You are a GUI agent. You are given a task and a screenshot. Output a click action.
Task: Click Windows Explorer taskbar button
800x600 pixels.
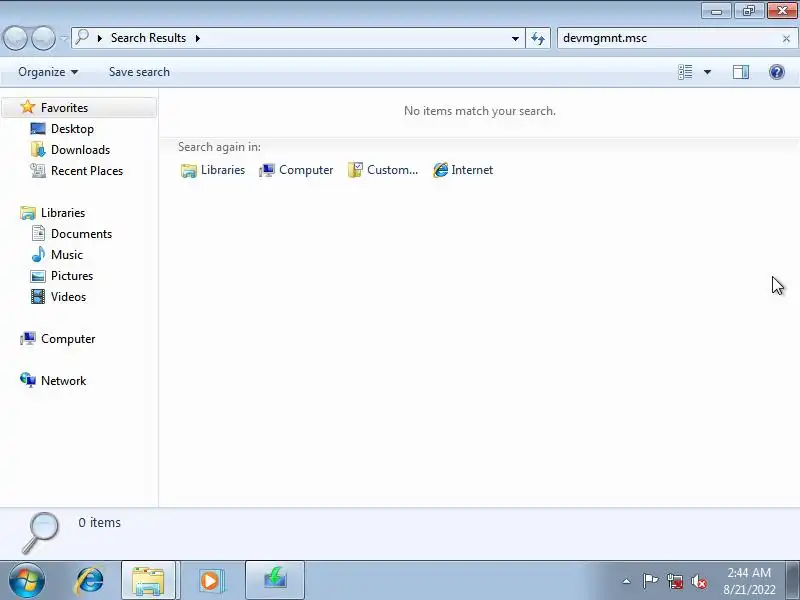click(x=148, y=581)
